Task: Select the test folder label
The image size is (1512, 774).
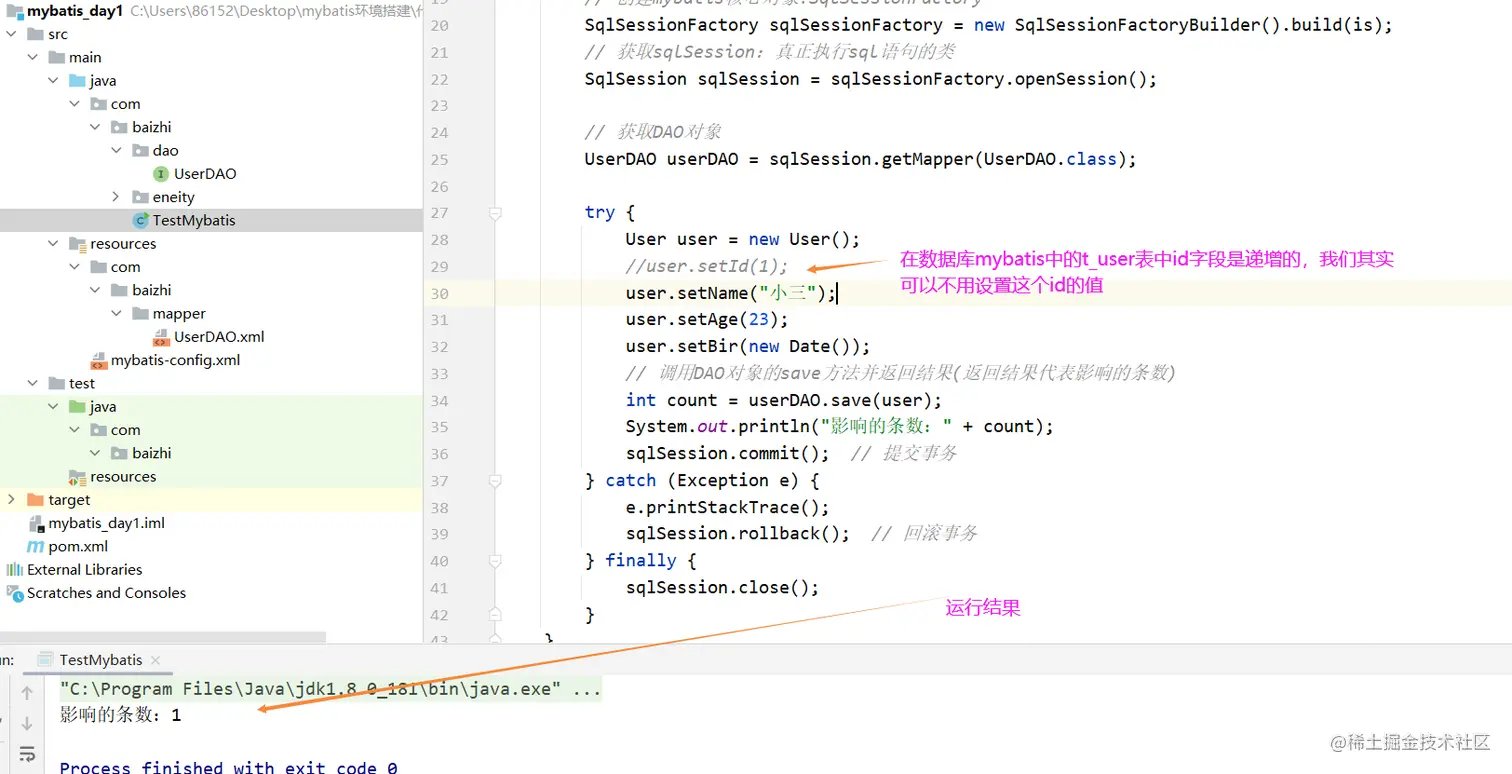Action: [x=82, y=384]
